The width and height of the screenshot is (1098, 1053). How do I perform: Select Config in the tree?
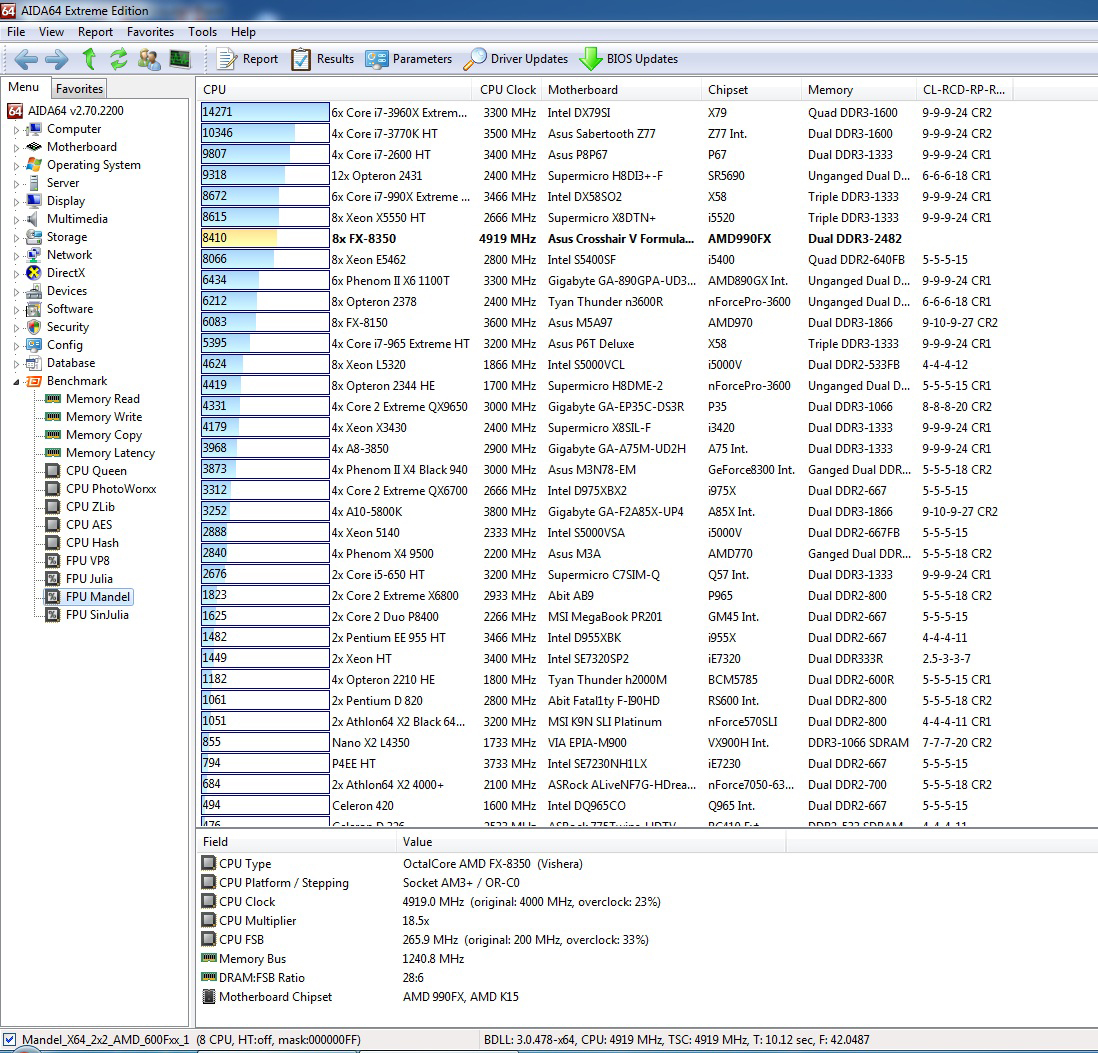coord(64,344)
